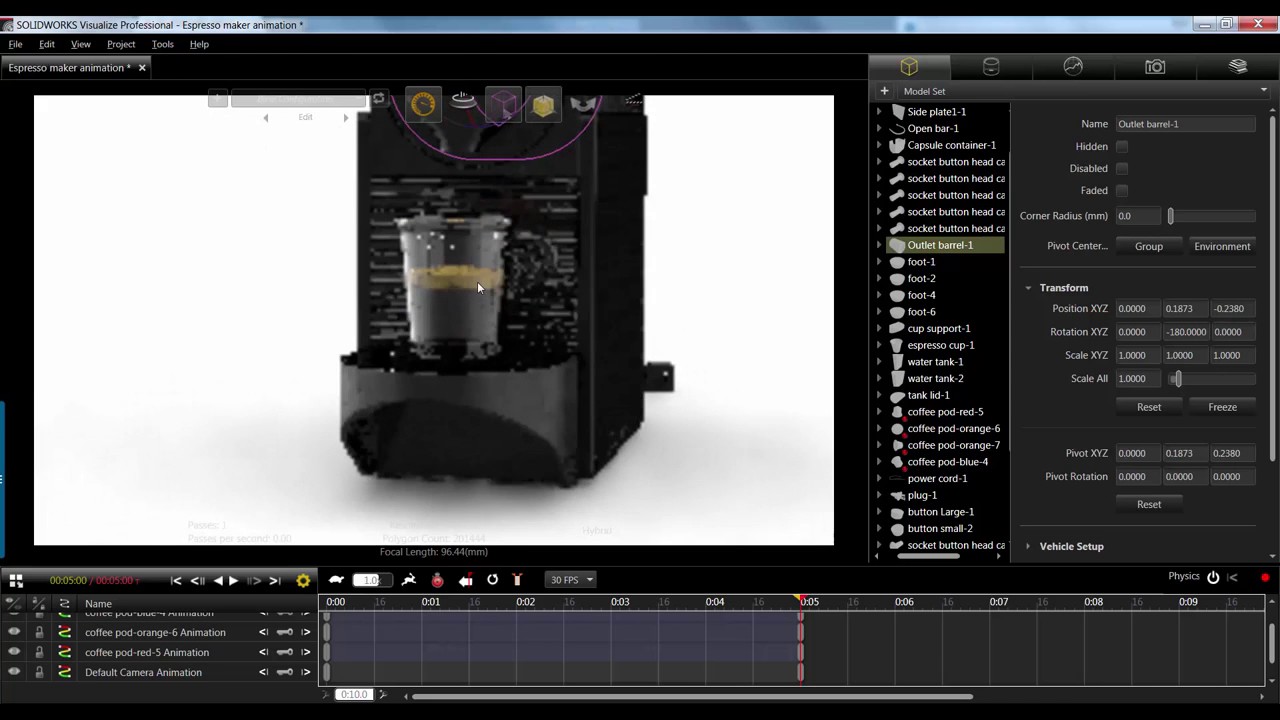Toggle visibility eye of coffee pod-orange-6 Animation
This screenshot has width=1280, height=720.
(14, 632)
